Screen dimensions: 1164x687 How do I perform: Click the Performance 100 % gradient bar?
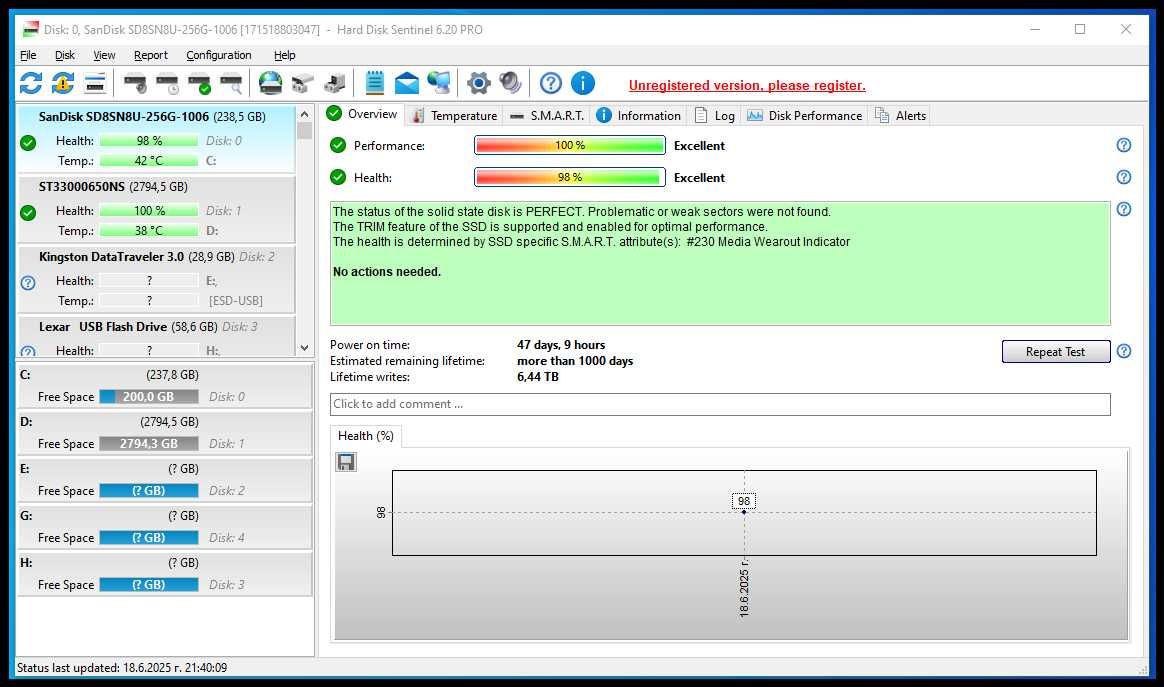click(x=569, y=146)
